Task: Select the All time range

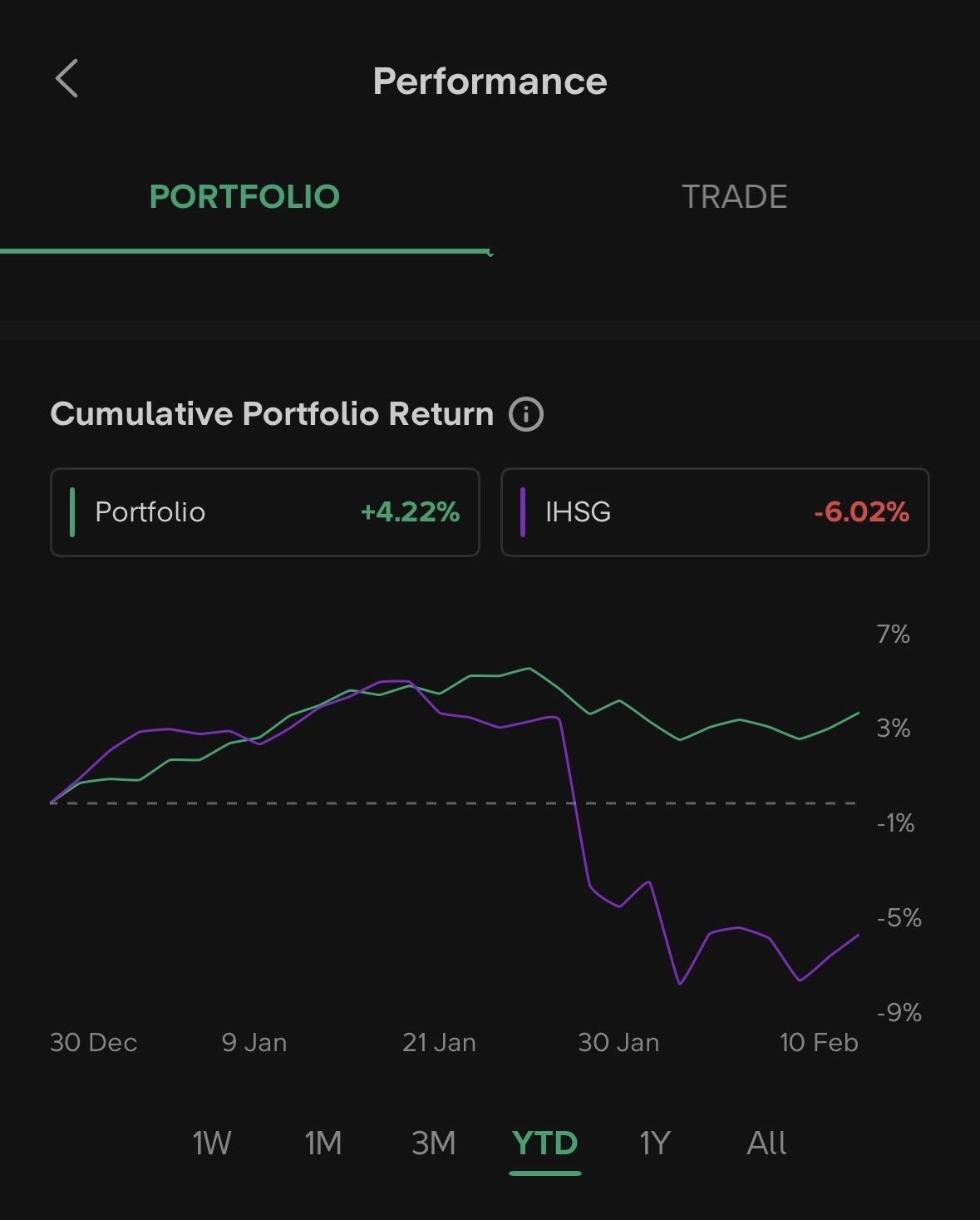Action: tap(766, 1143)
